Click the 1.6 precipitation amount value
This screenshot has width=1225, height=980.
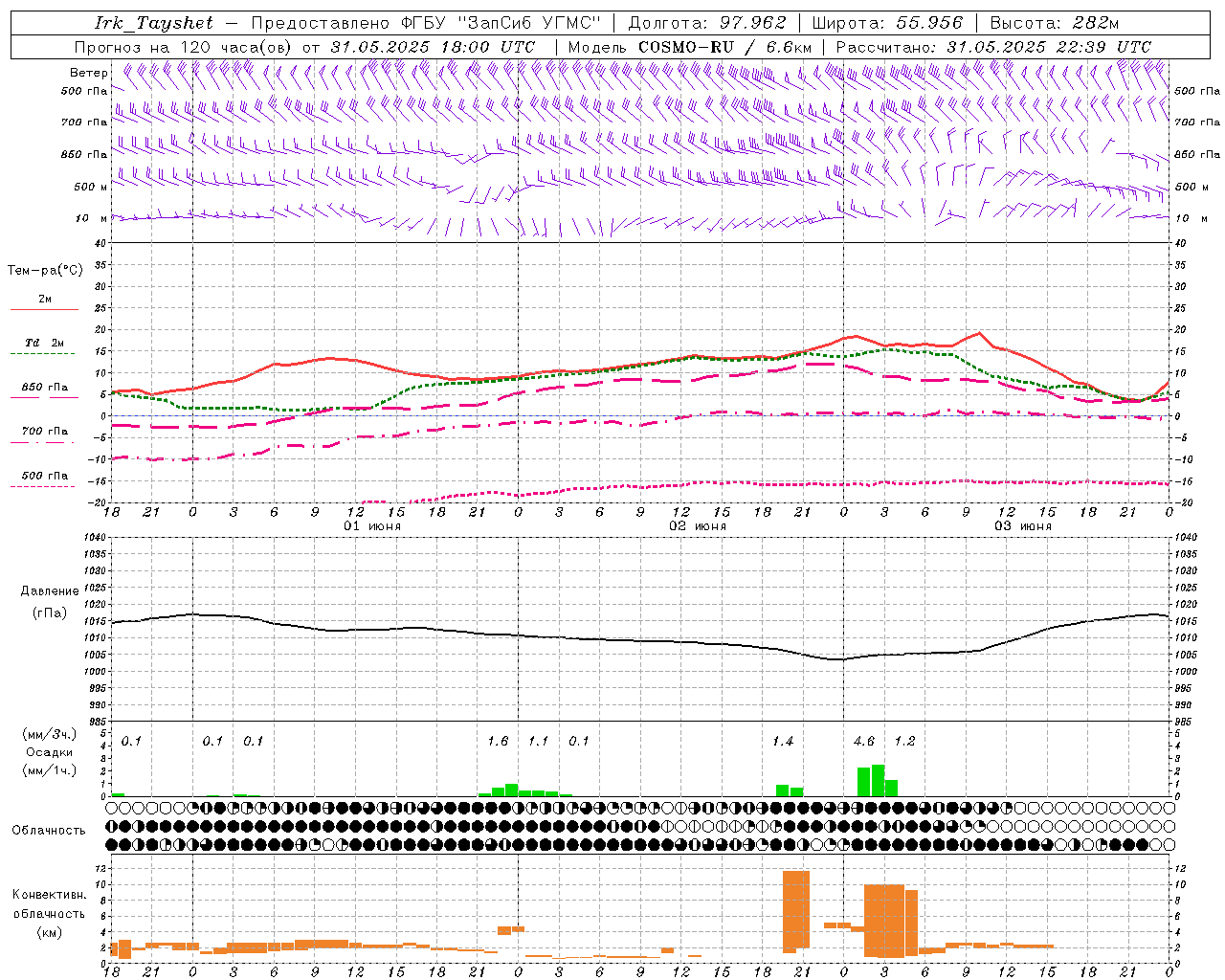(x=498, y=742)
